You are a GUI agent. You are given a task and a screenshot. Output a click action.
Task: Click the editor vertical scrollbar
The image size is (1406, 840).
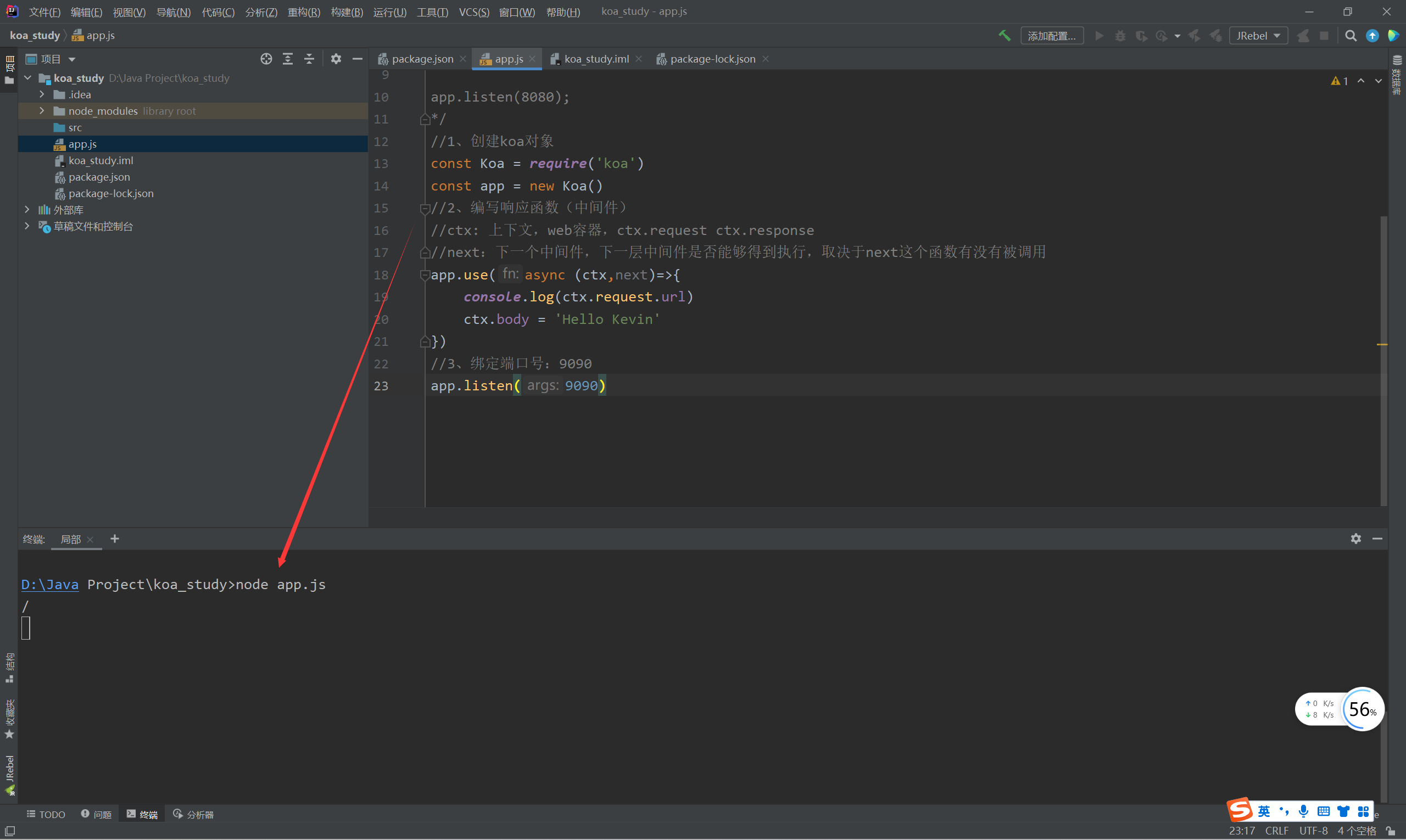click(x=1383, y=361)
